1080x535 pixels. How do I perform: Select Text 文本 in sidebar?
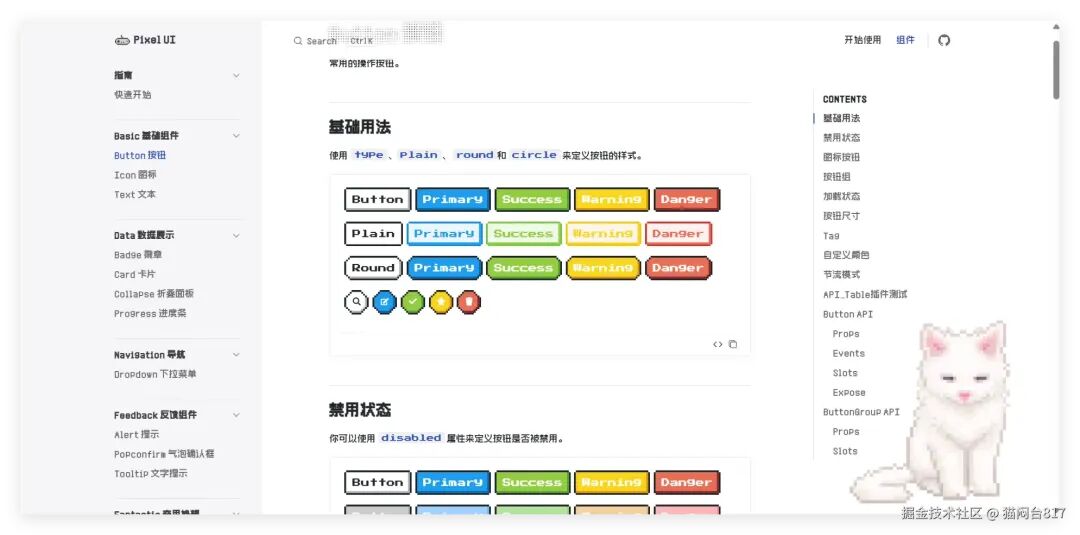[x=136, y=194]
